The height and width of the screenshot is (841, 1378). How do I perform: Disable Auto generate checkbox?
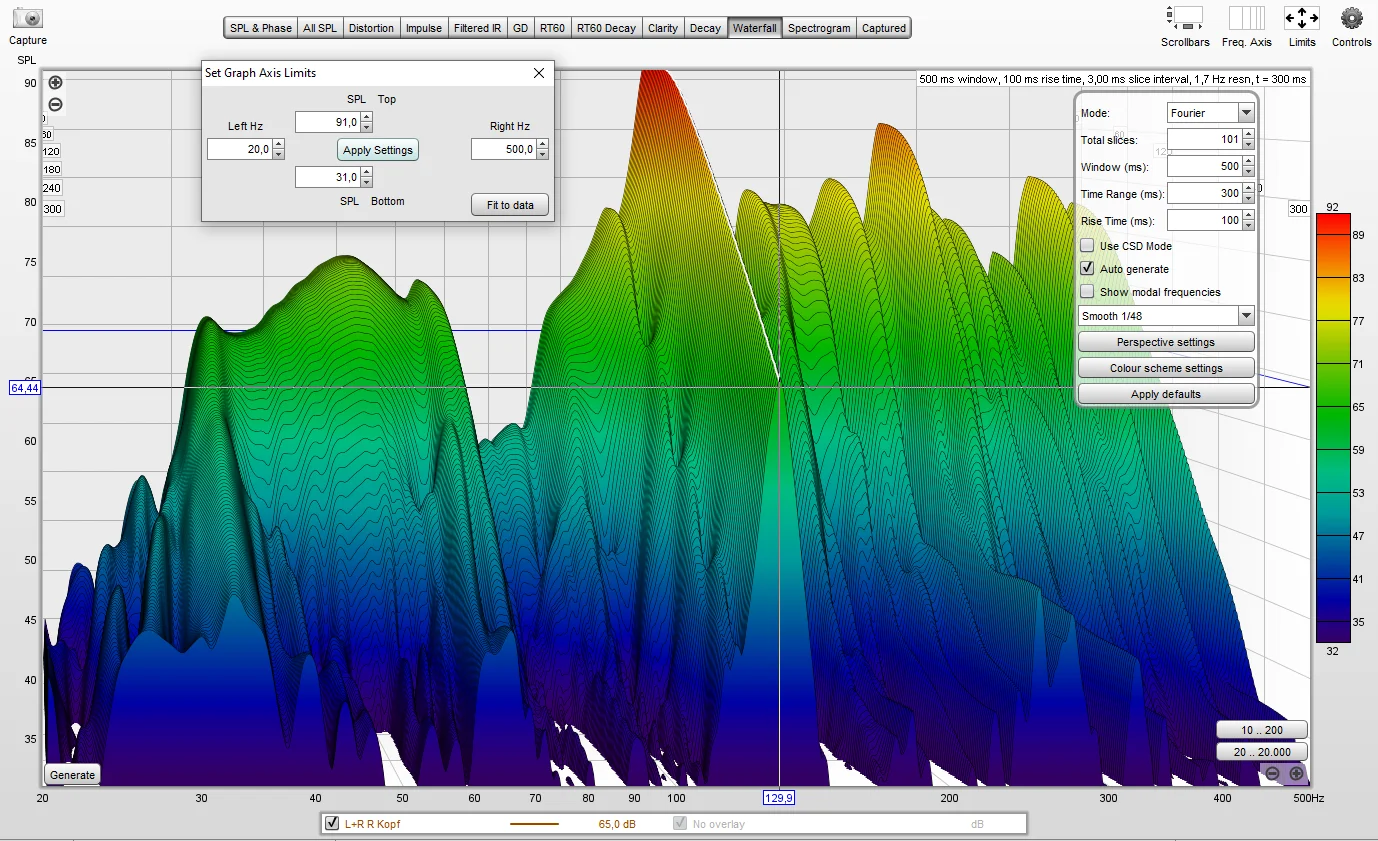pos(1087,269)
